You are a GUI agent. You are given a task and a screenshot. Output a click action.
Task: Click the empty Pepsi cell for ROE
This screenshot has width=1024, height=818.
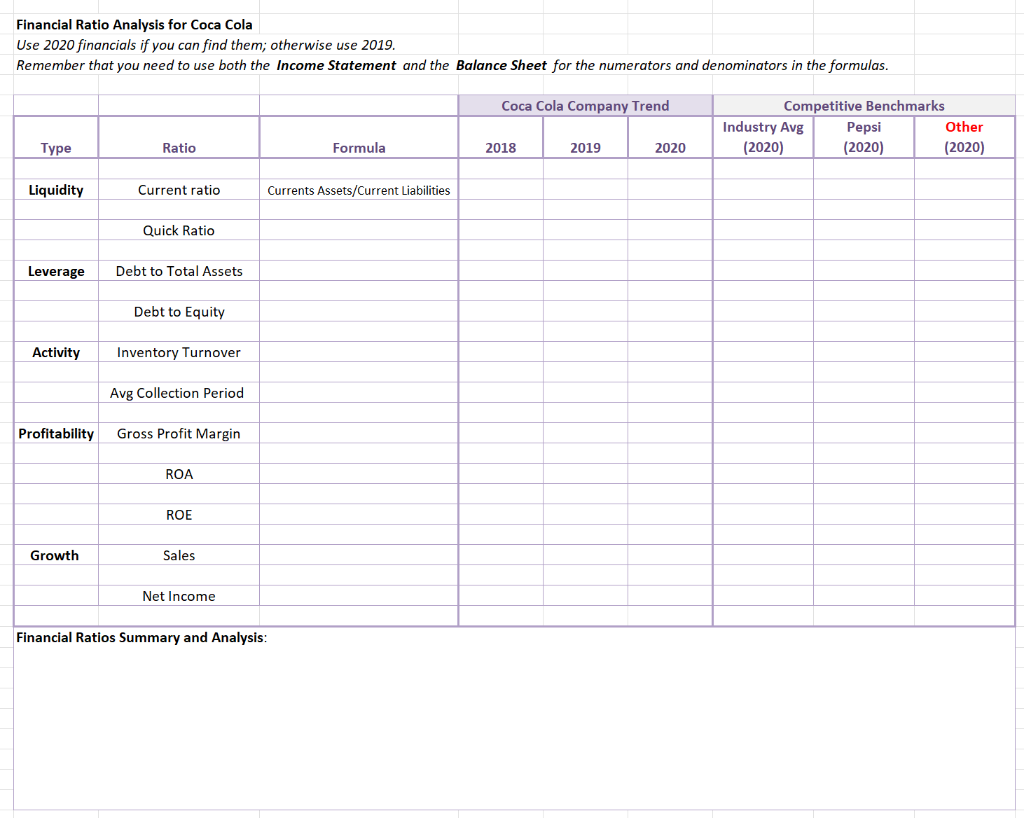click(x=863, y=514)
